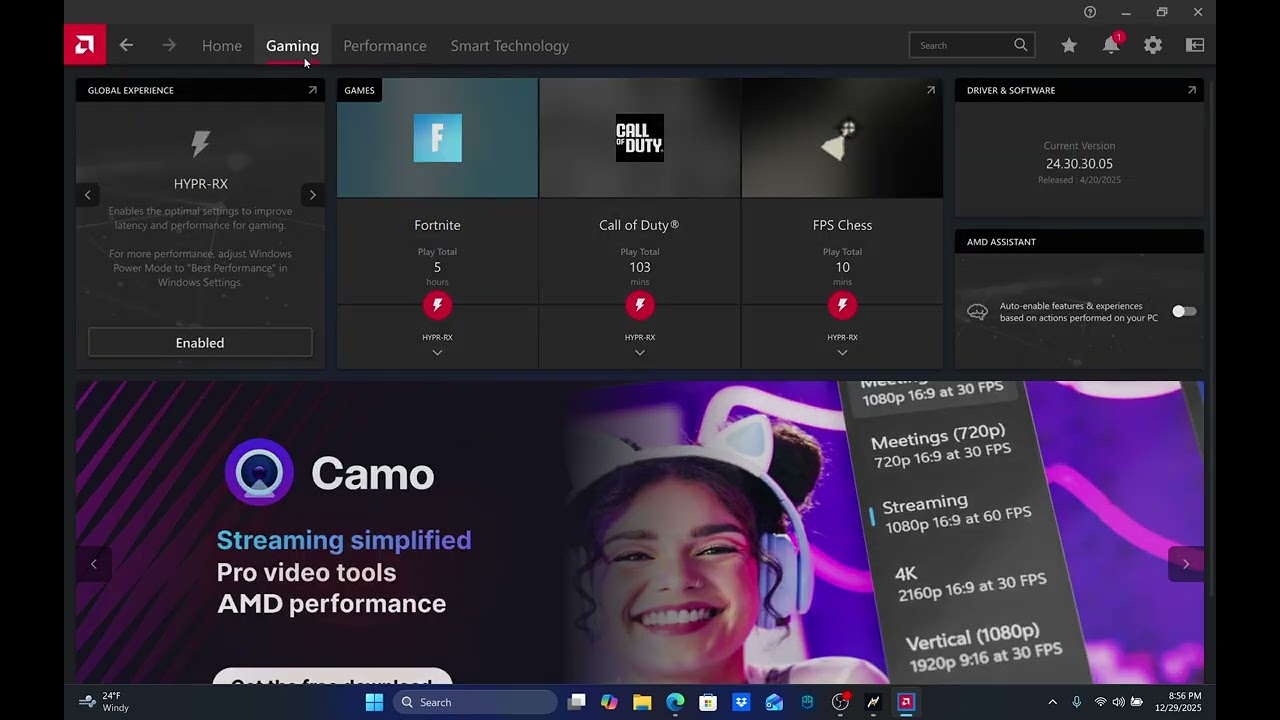
Task: Show previous Global Experience profile
Action: (x=88, y=195)
